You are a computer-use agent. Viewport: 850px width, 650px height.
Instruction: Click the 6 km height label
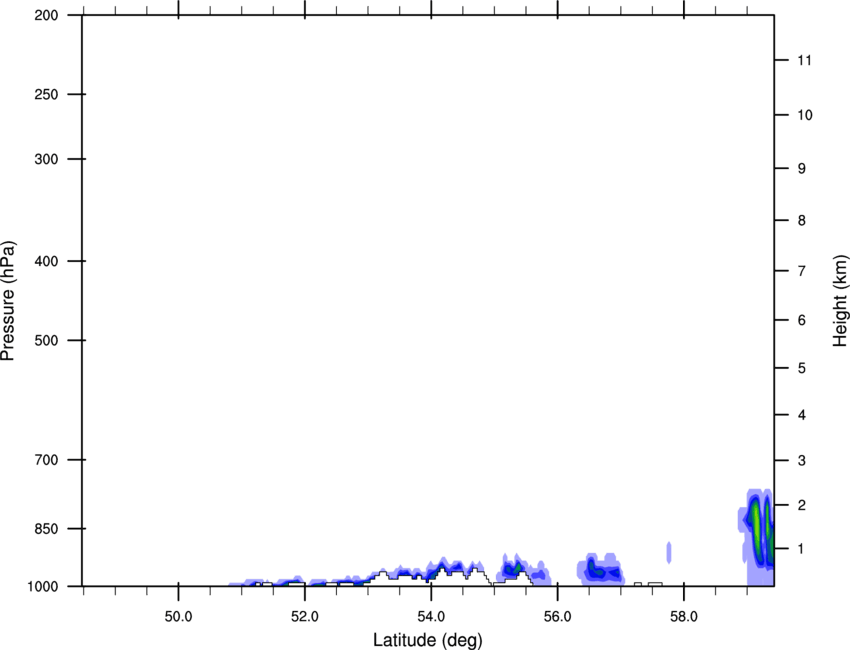[802, 320]
